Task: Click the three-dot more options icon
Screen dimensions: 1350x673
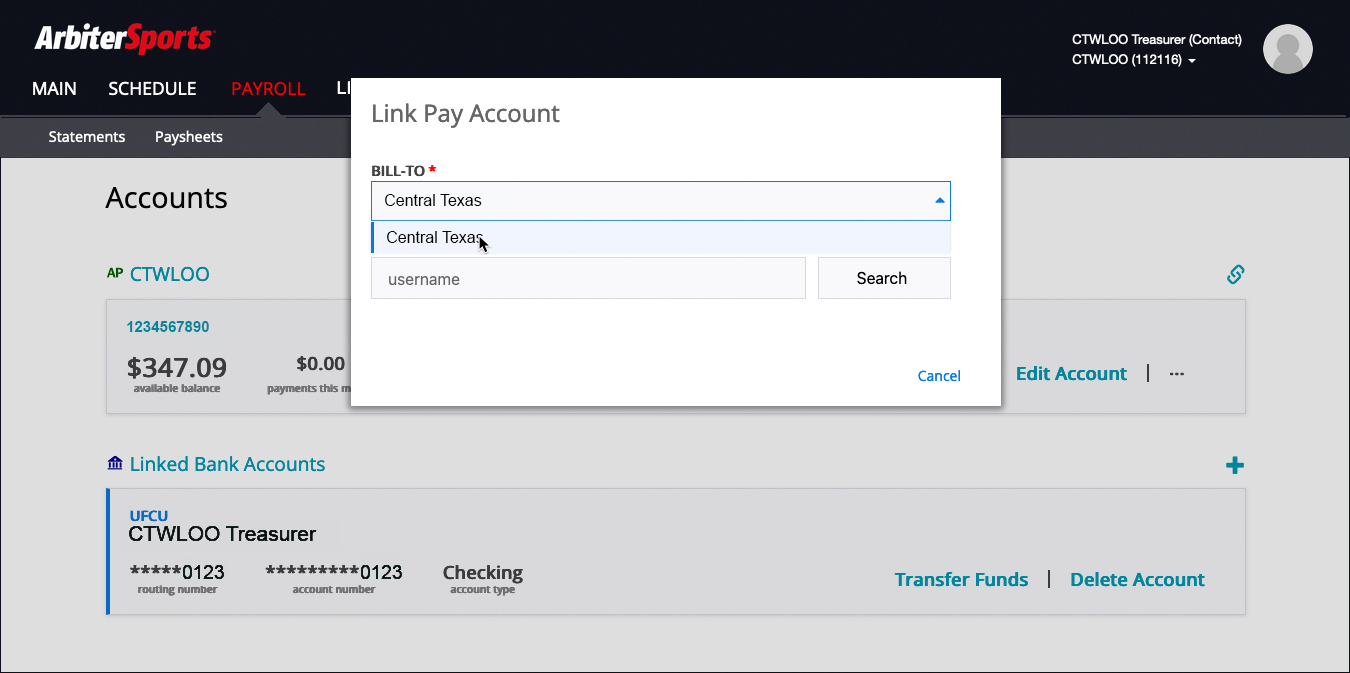Action: 1176,374
